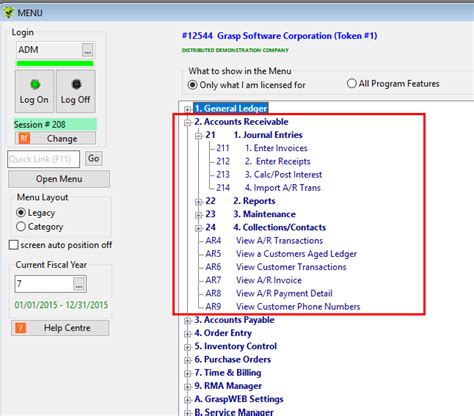Open the Current Fiscal Year ellipsis selector
This screenshot has width=474, height=416.
(79, 284)
